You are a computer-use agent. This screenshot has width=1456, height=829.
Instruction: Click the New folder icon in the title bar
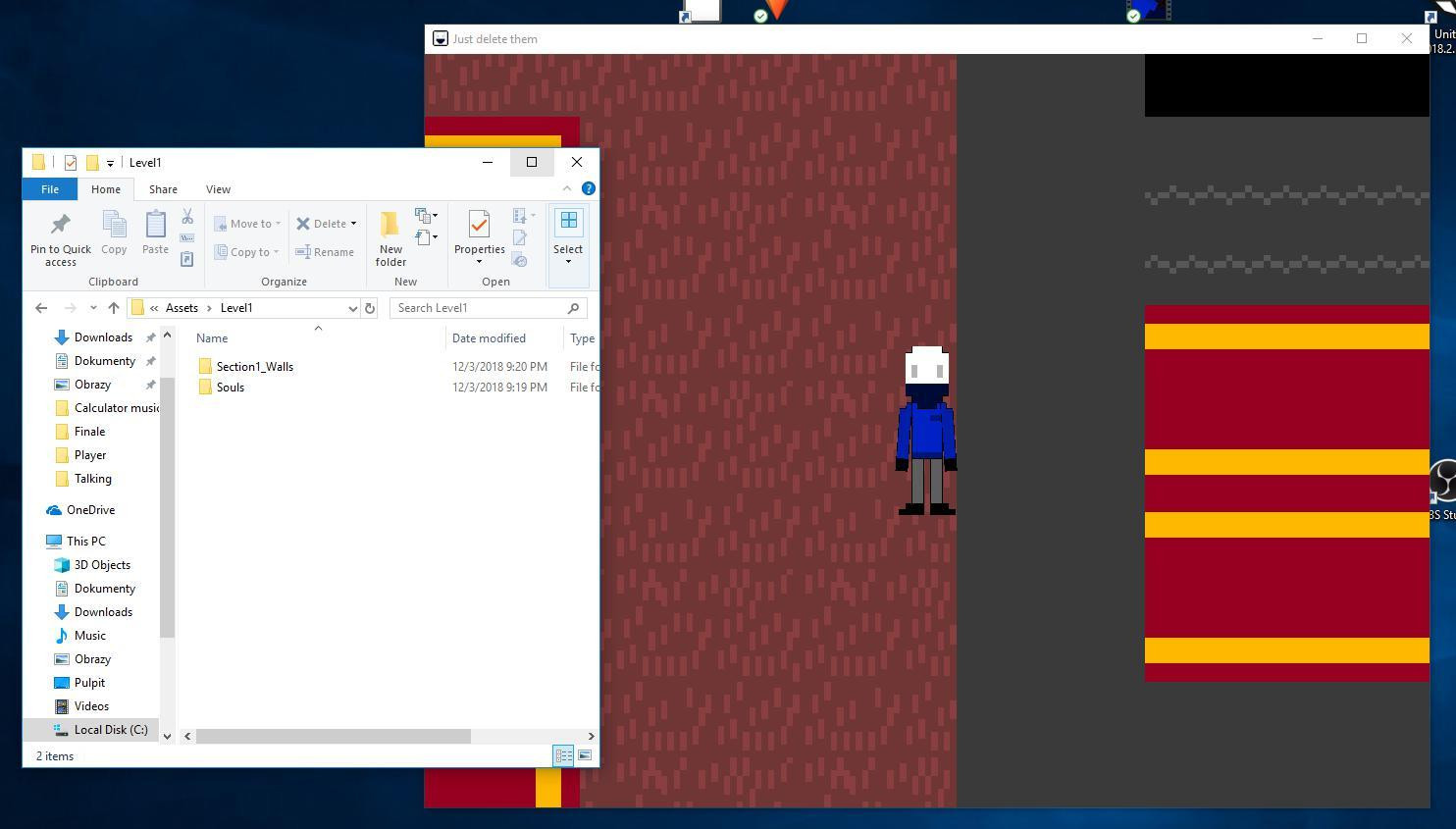point(92,163)
